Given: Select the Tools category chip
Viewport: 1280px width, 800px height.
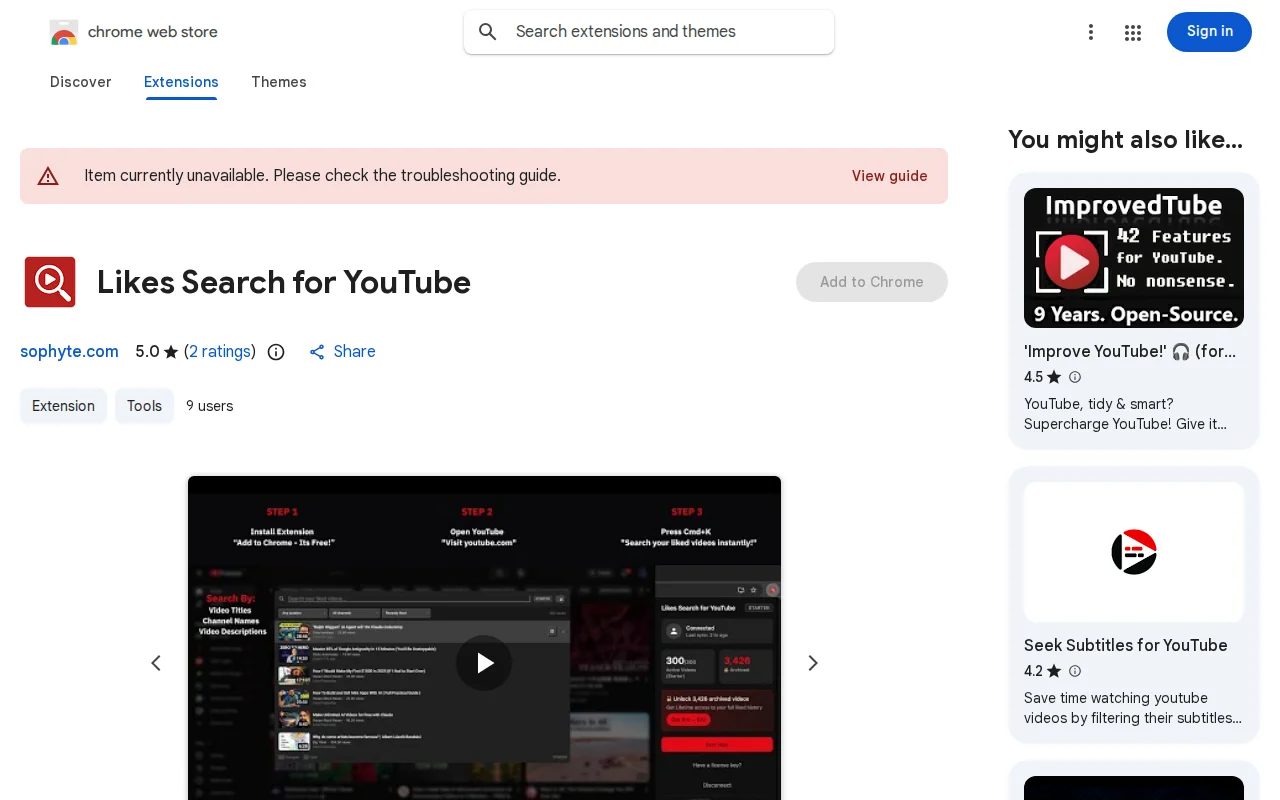Looking at the screenshot, I should tap(144, 406).
